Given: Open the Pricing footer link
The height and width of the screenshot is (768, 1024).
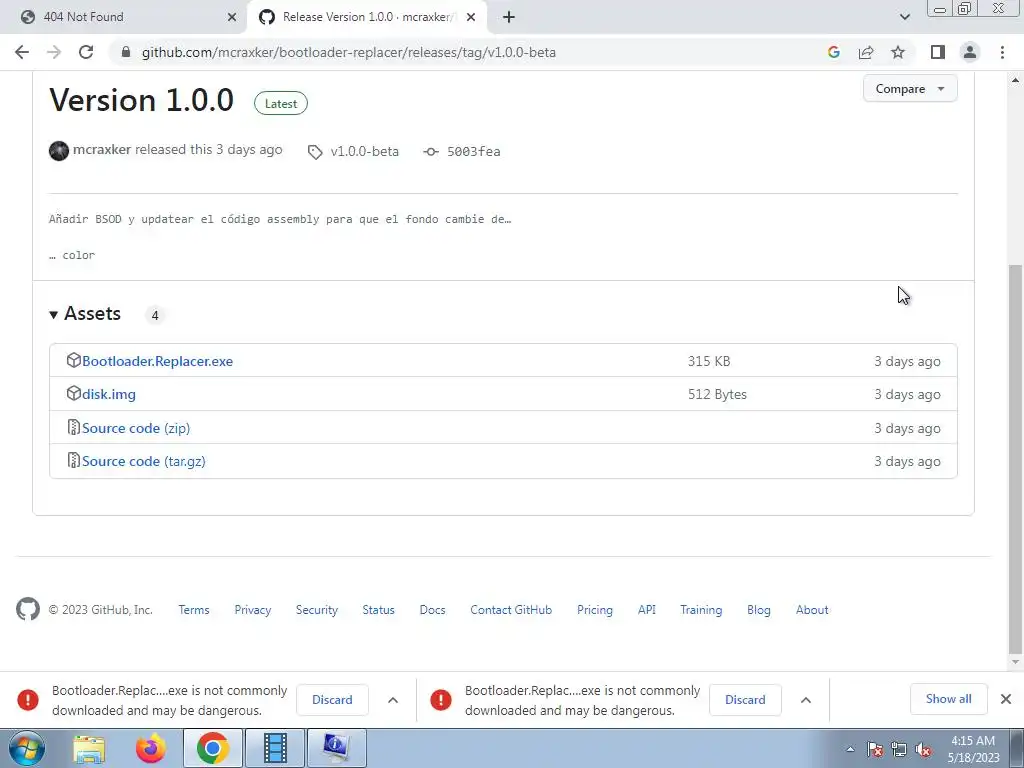Looking at the screenshot, I should 595,610.
